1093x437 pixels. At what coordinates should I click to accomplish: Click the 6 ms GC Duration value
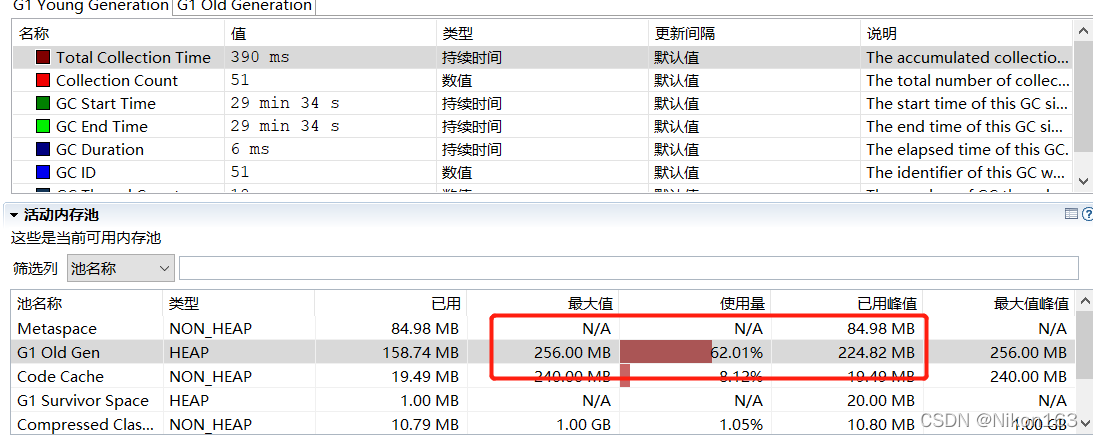coord(250,150)
